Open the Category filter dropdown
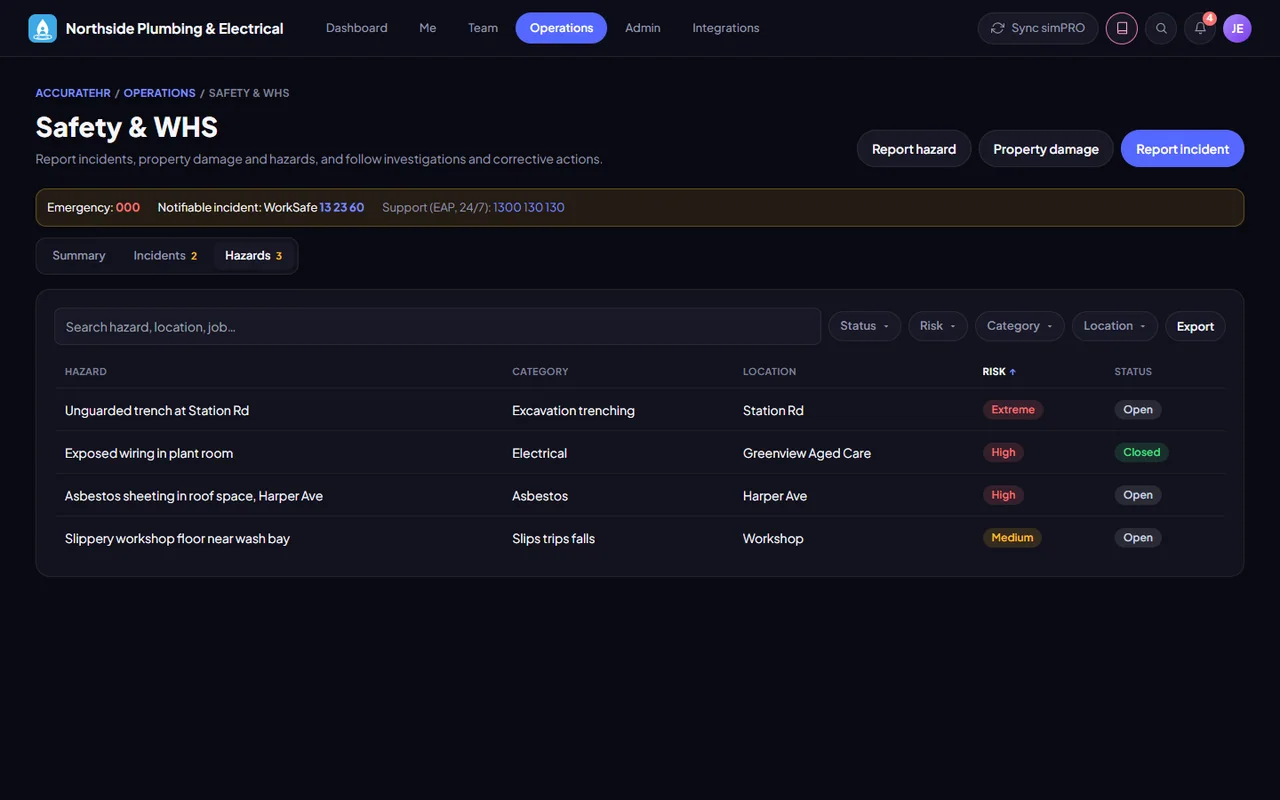Viewport: 1280px width, 800px height. (1019, 326)
